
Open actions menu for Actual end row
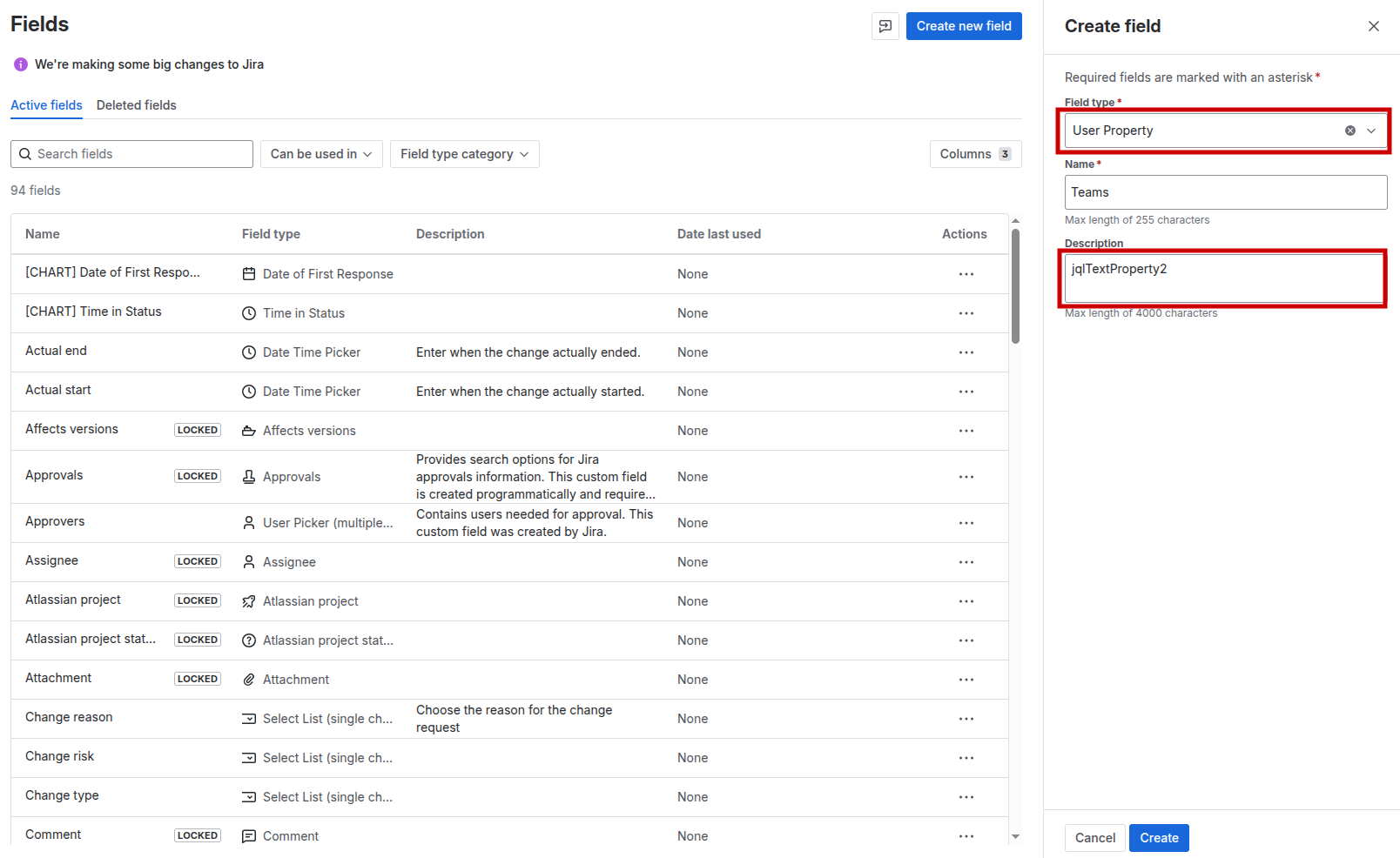tap(966, 352)
